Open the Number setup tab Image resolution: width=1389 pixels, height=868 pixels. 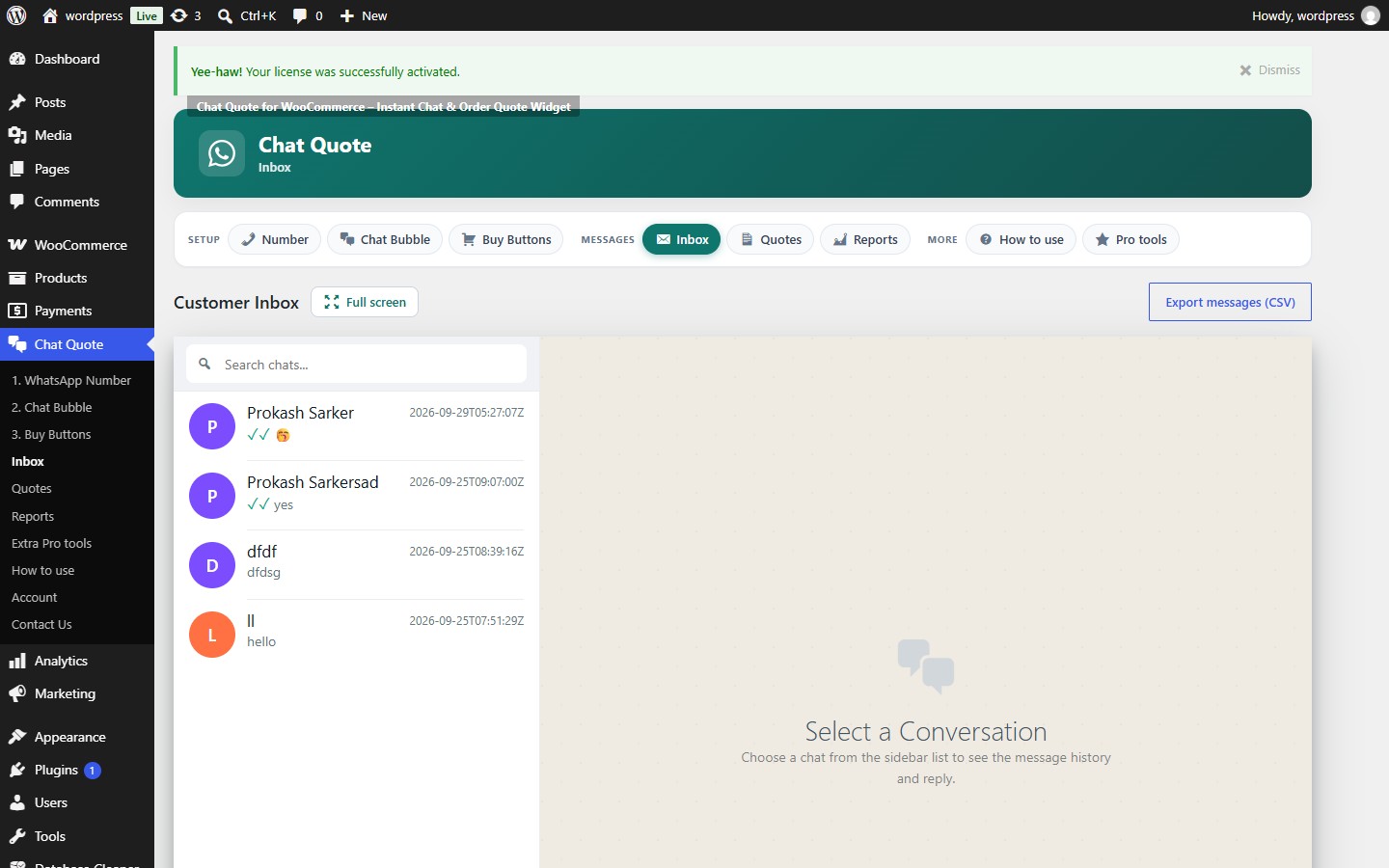275,239
